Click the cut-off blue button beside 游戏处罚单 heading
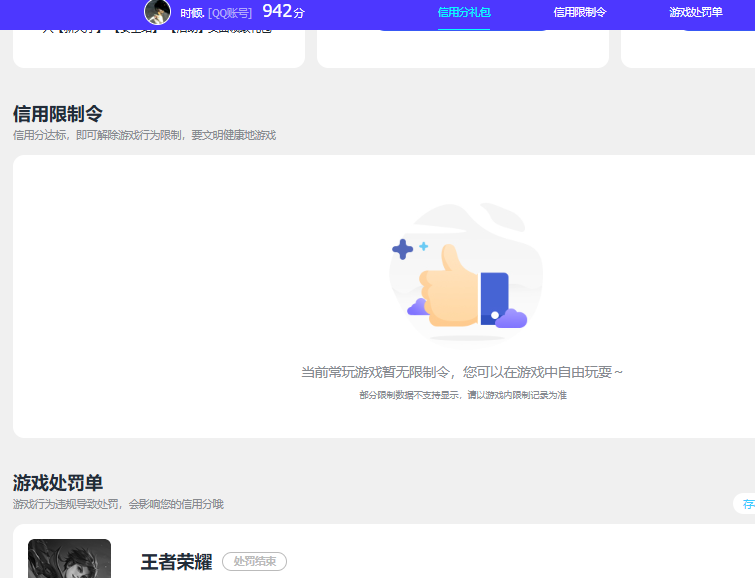The width and height of the screenshot is (755, 578). pos(744,504)
